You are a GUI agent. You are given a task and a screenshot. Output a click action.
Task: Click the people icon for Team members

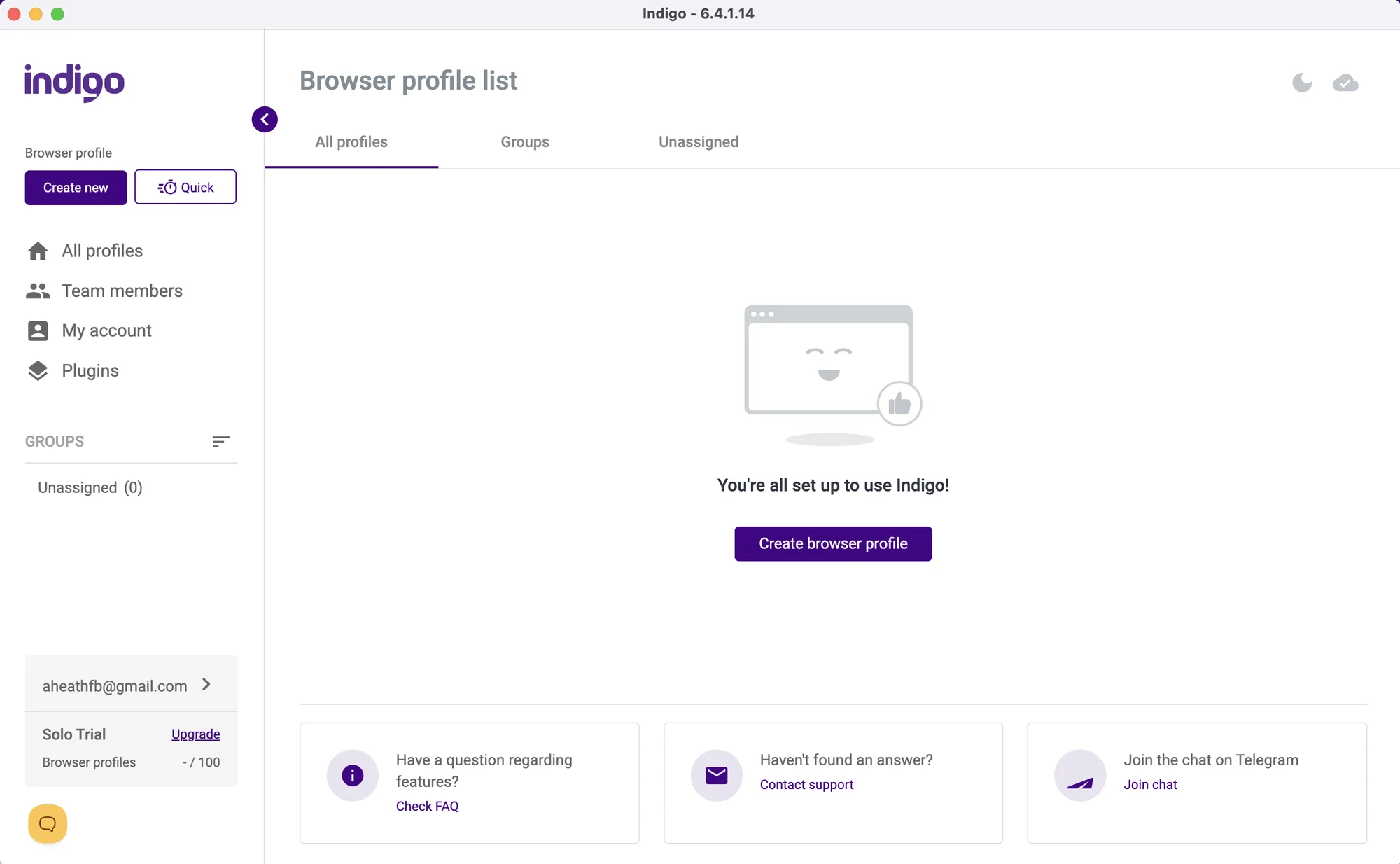38,291
